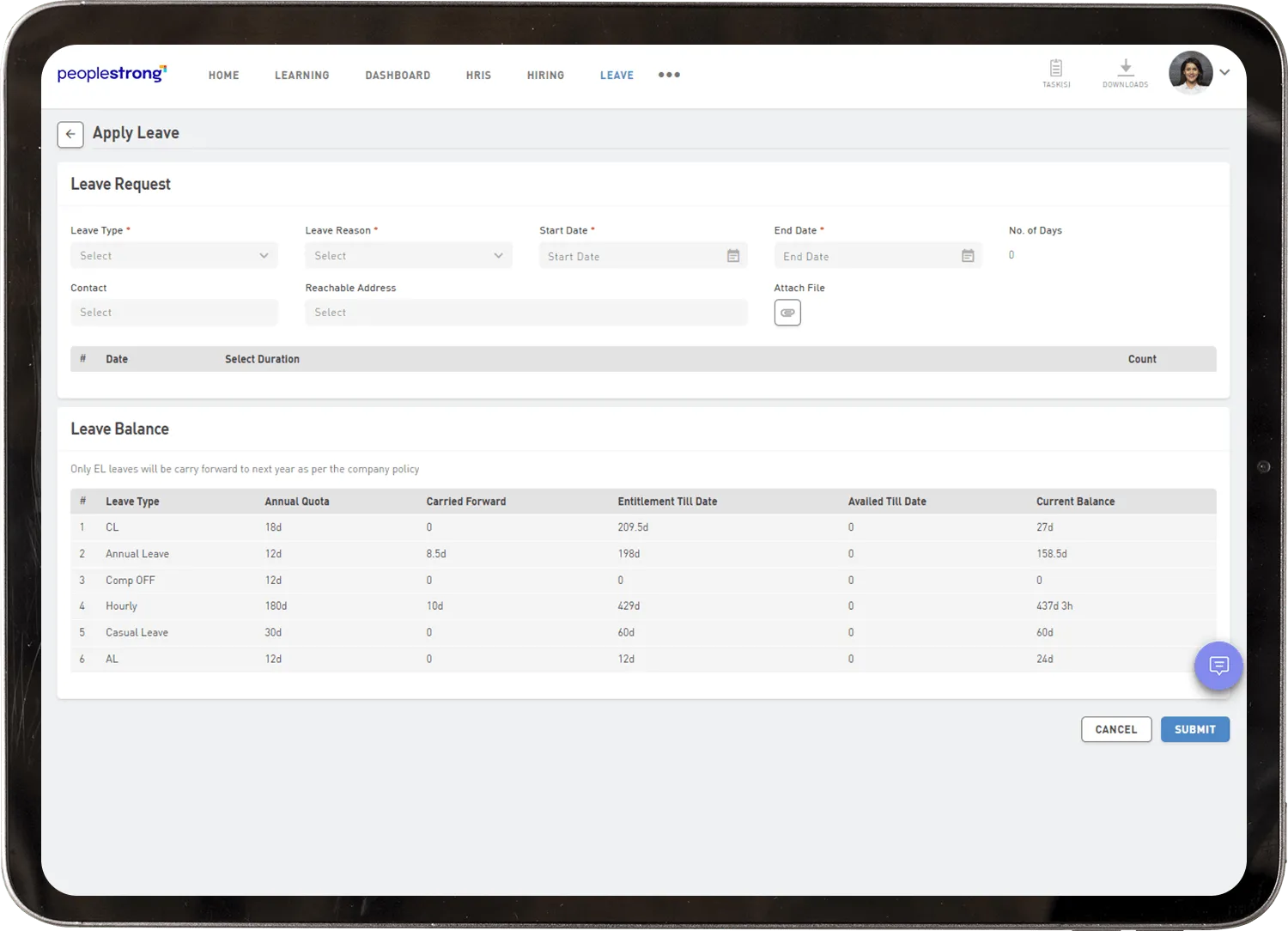
Task: Open the Tasks clipboard icon
Action: click(x=1056, y=69)
